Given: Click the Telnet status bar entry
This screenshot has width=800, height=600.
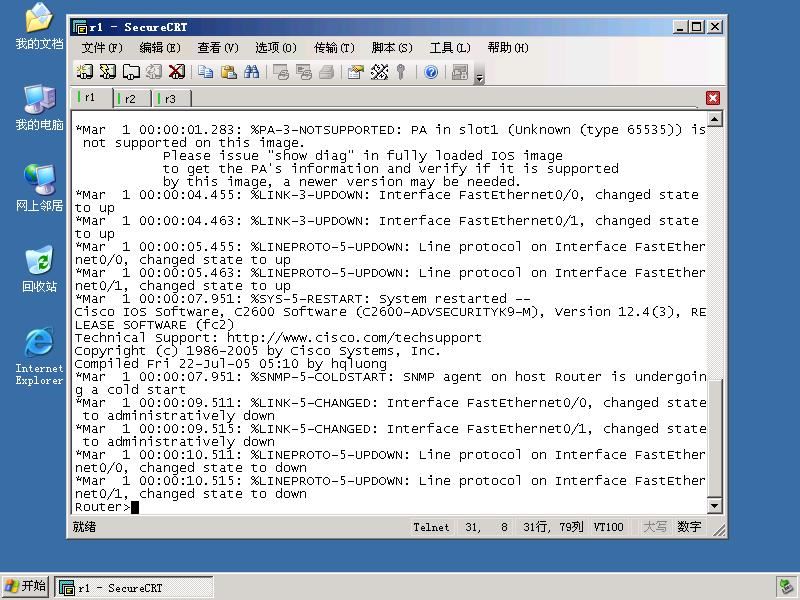Looking at the screenshot, I should pyautogui.click(x=431, y=527).
